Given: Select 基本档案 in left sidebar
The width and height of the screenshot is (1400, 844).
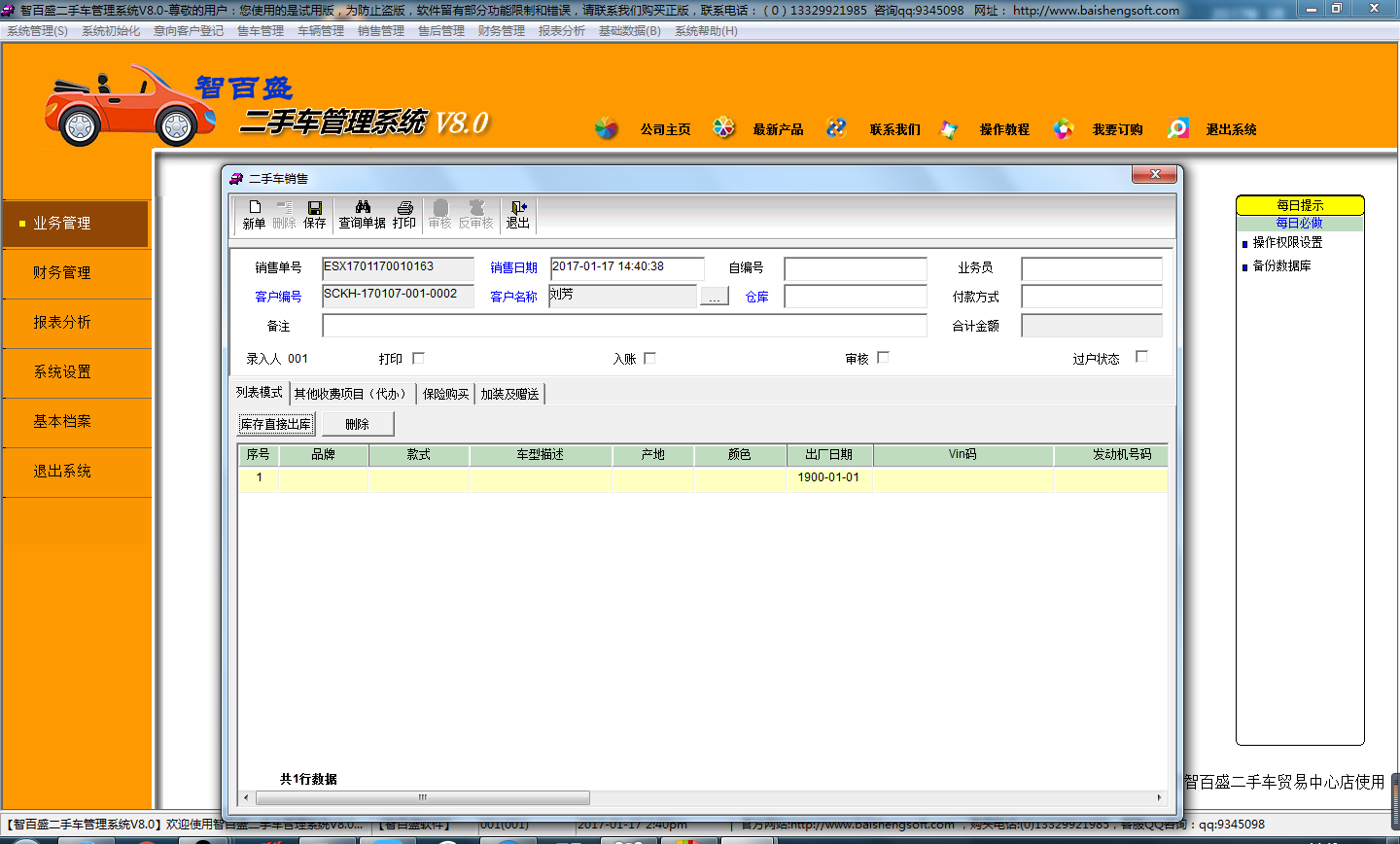Looking at the screenshot, I should coord(76,422).
